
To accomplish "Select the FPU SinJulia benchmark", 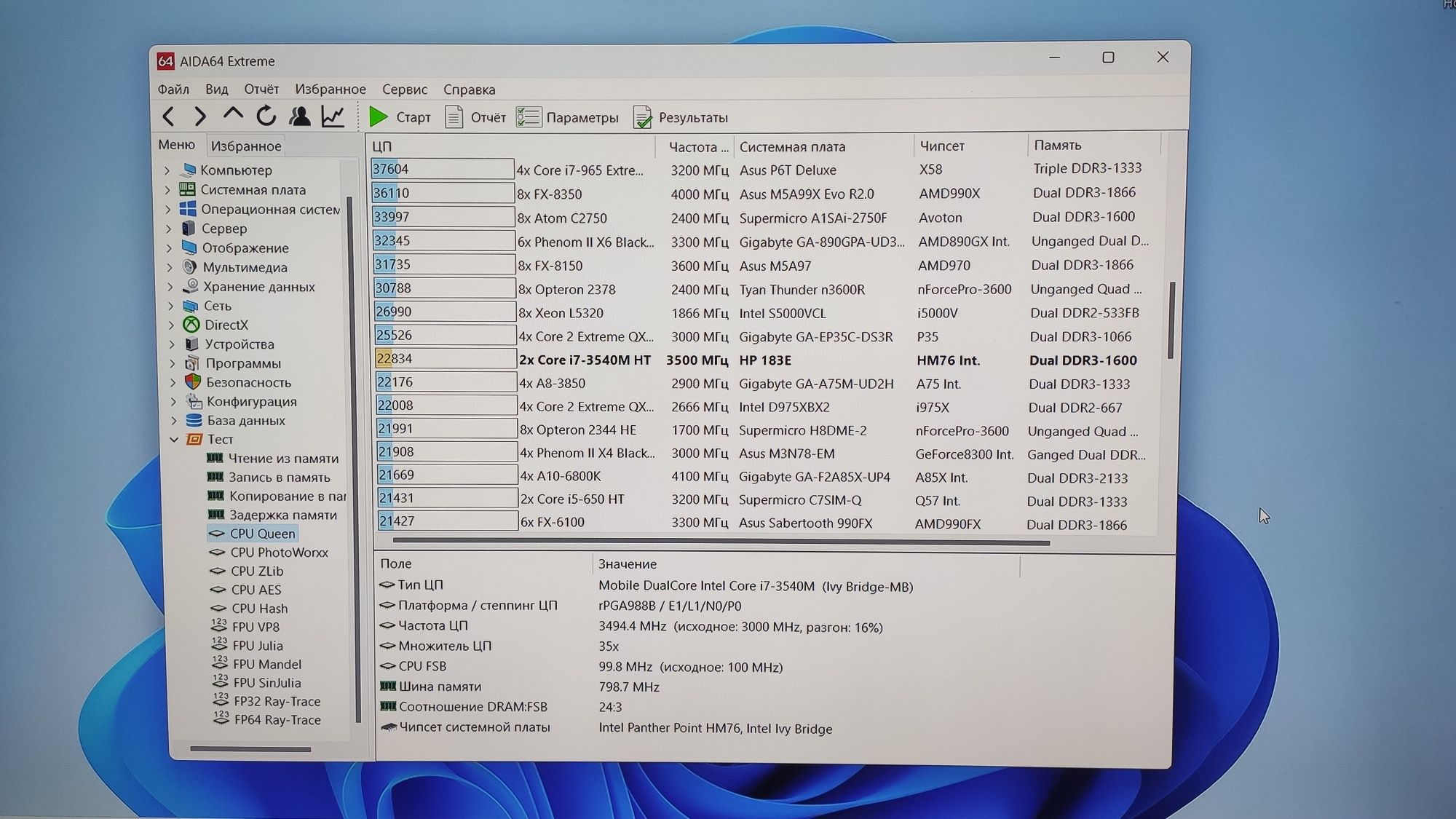I will tap(257, 683).
